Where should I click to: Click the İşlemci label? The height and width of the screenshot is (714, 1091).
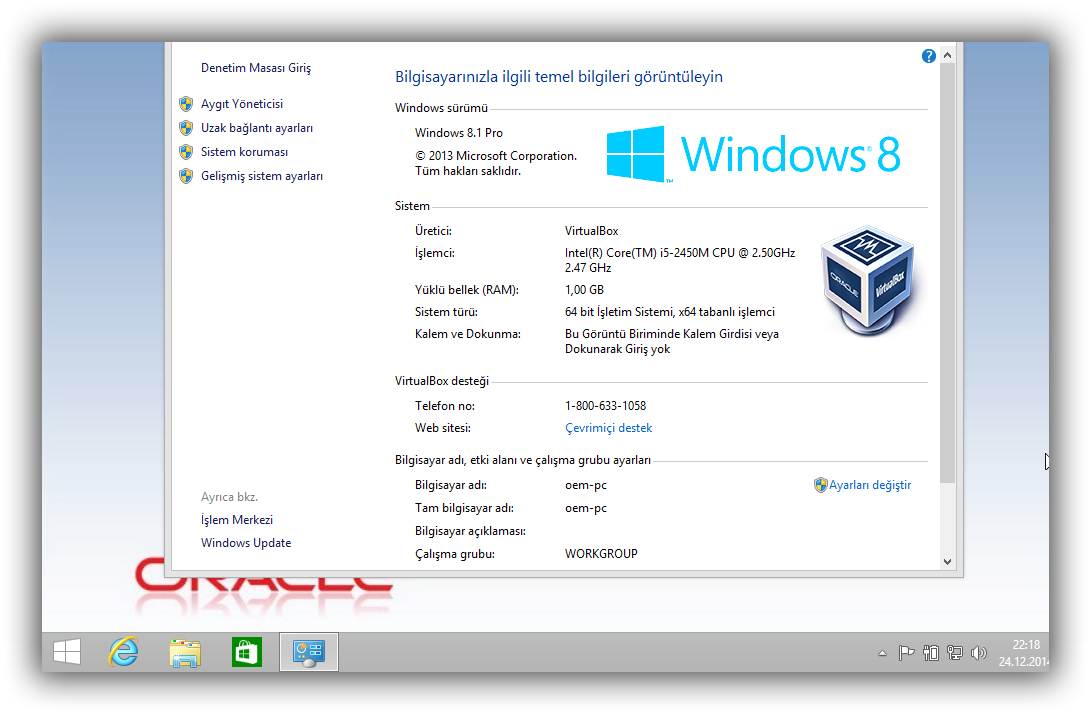tap(435, 253)
